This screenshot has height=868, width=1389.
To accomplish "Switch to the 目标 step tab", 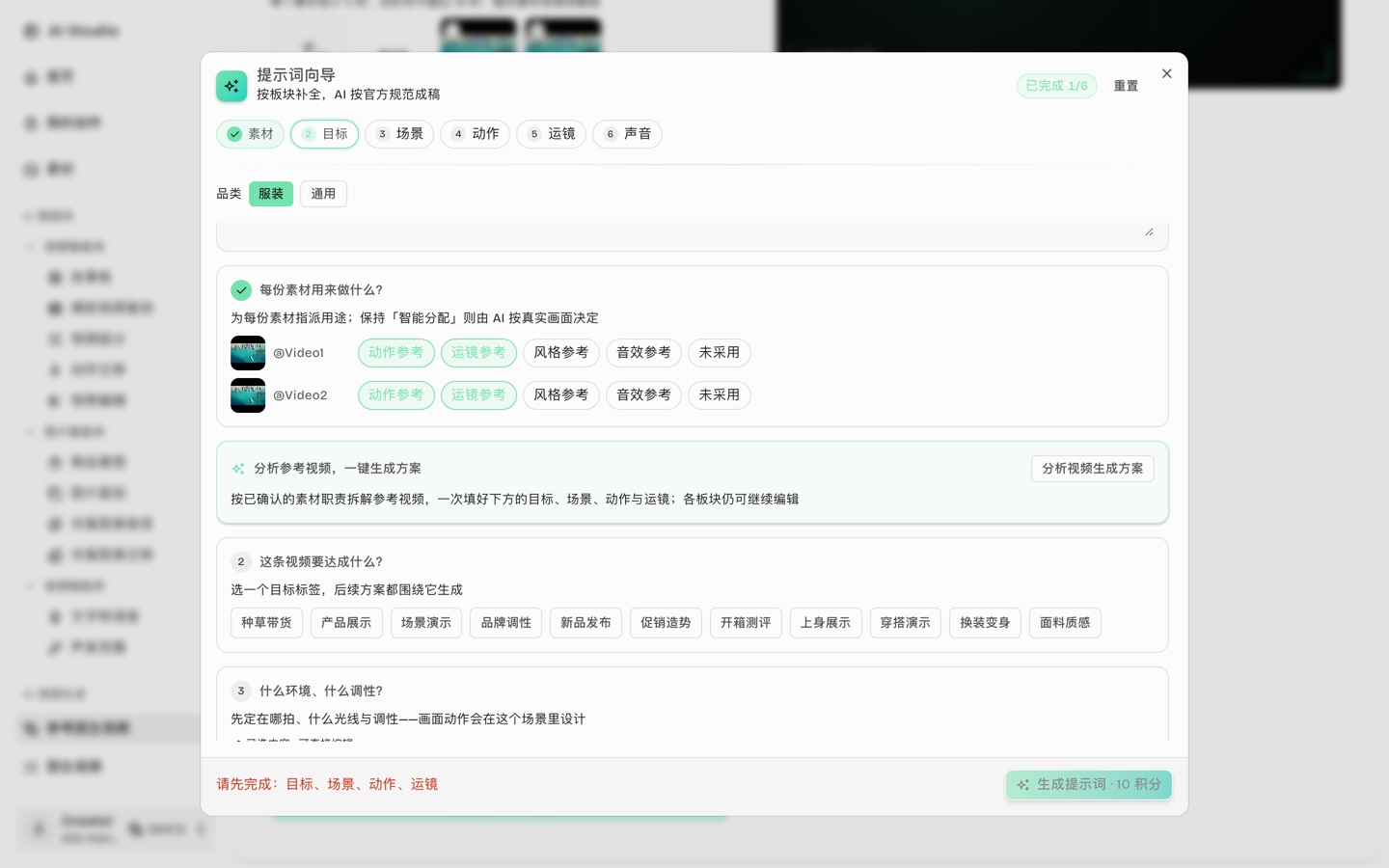I will point(324,134).
